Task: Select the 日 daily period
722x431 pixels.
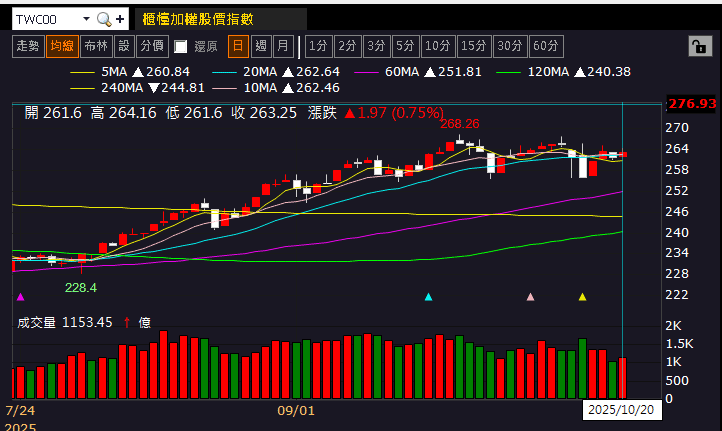Action: click(238, 46)
